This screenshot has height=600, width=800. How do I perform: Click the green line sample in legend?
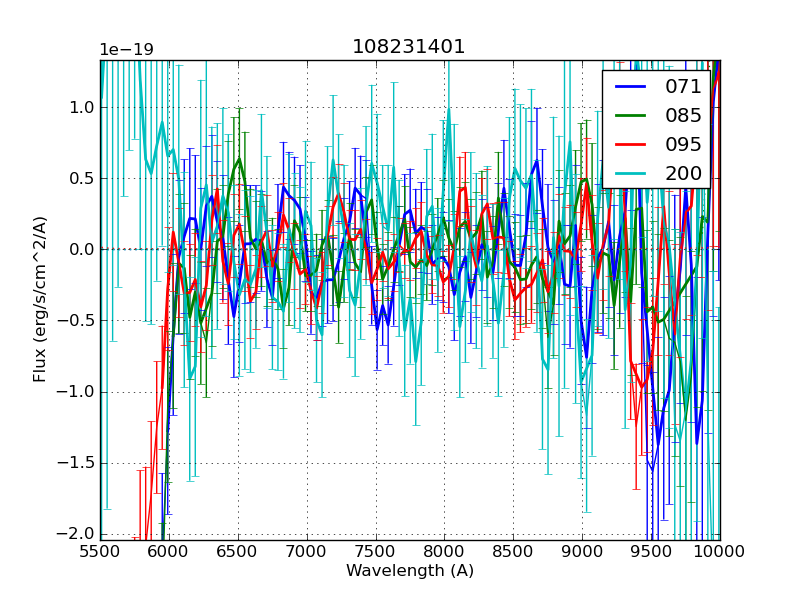[x=630, y=115]
